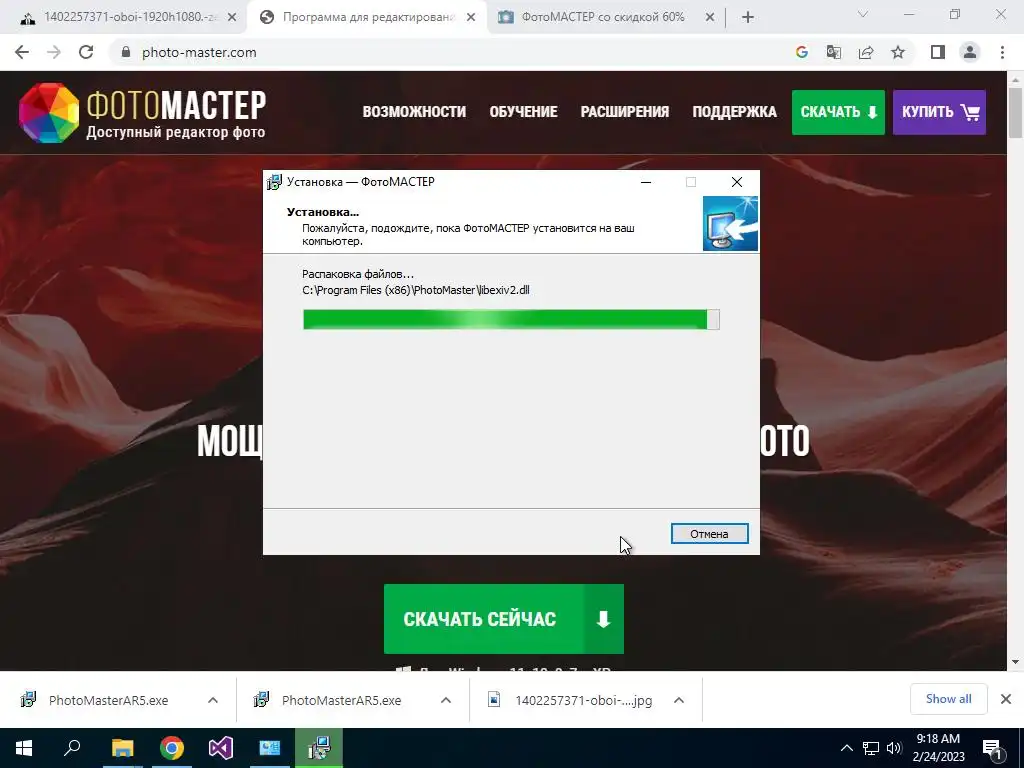Viewport: 1024px width, 768px height.
Task: Close the downloads bar
Action: pyautogui.click(x=1006, y=699)
